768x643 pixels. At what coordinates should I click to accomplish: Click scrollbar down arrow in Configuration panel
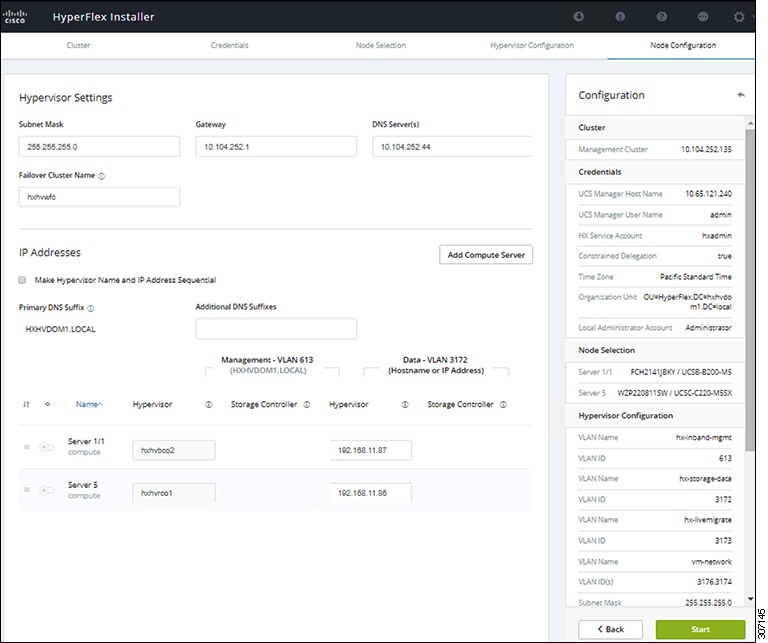750,599
